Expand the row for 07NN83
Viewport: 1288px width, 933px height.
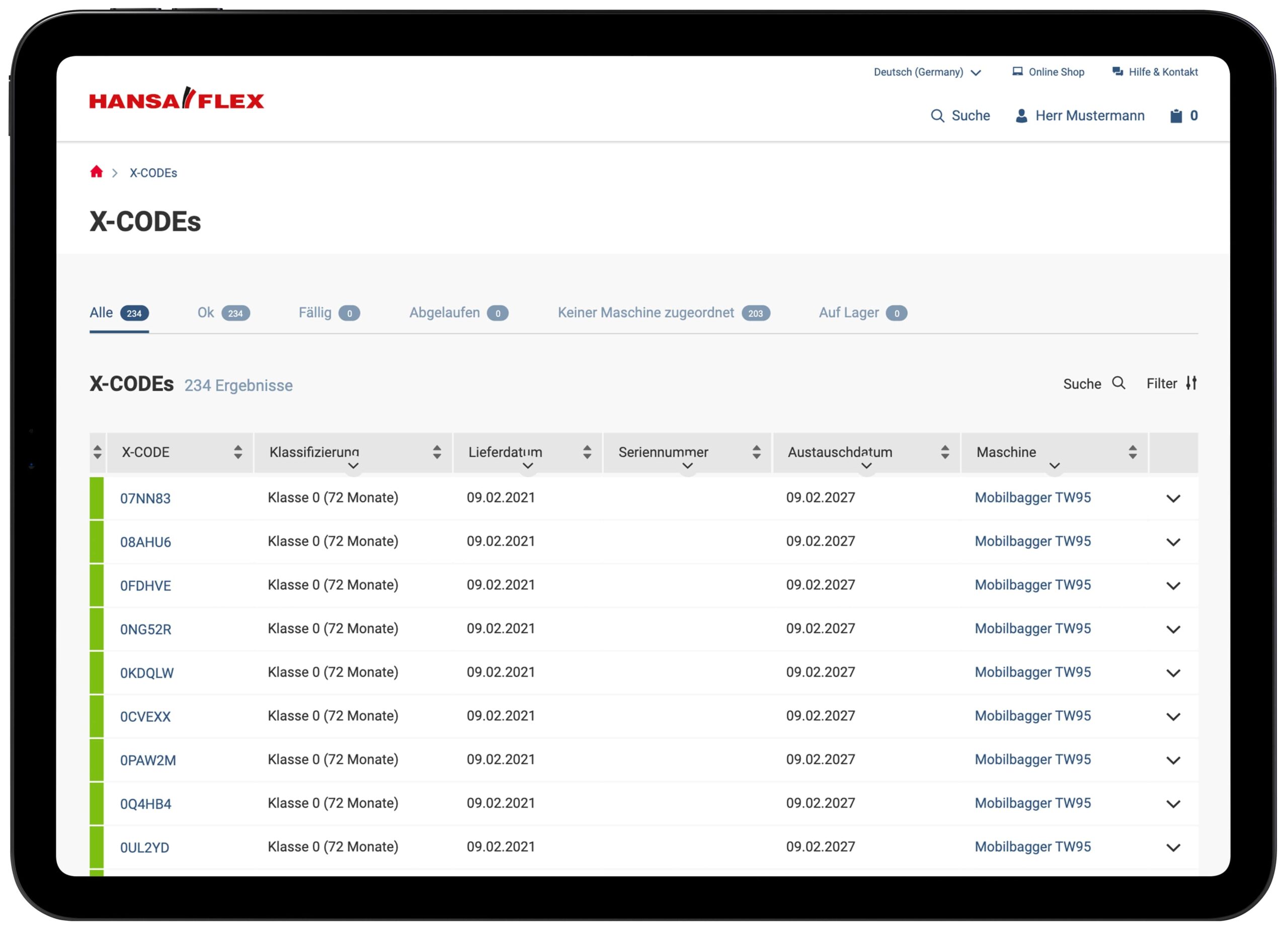(x=1173, y=498)
